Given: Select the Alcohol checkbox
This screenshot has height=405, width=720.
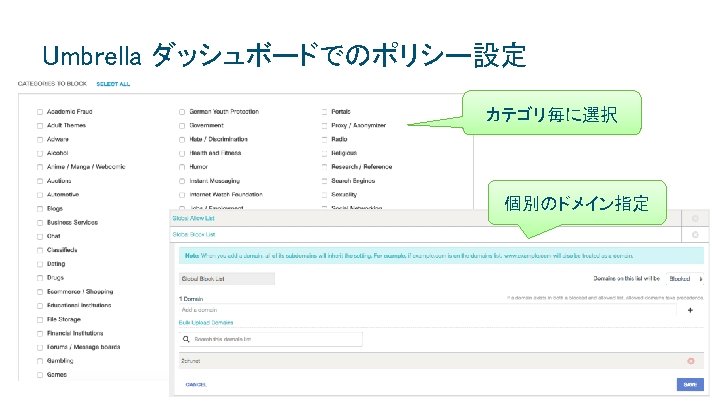Looking at the screenshot, I should tap(40, 153).
